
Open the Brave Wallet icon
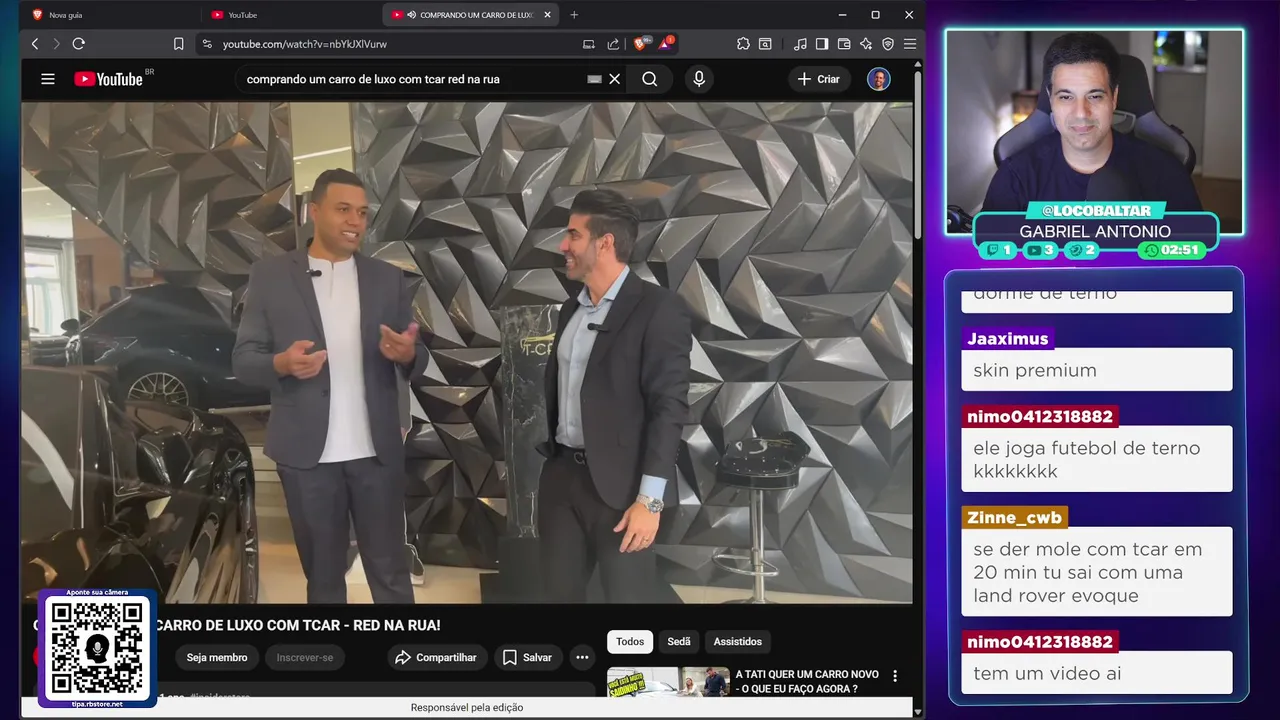coord(844,44)
